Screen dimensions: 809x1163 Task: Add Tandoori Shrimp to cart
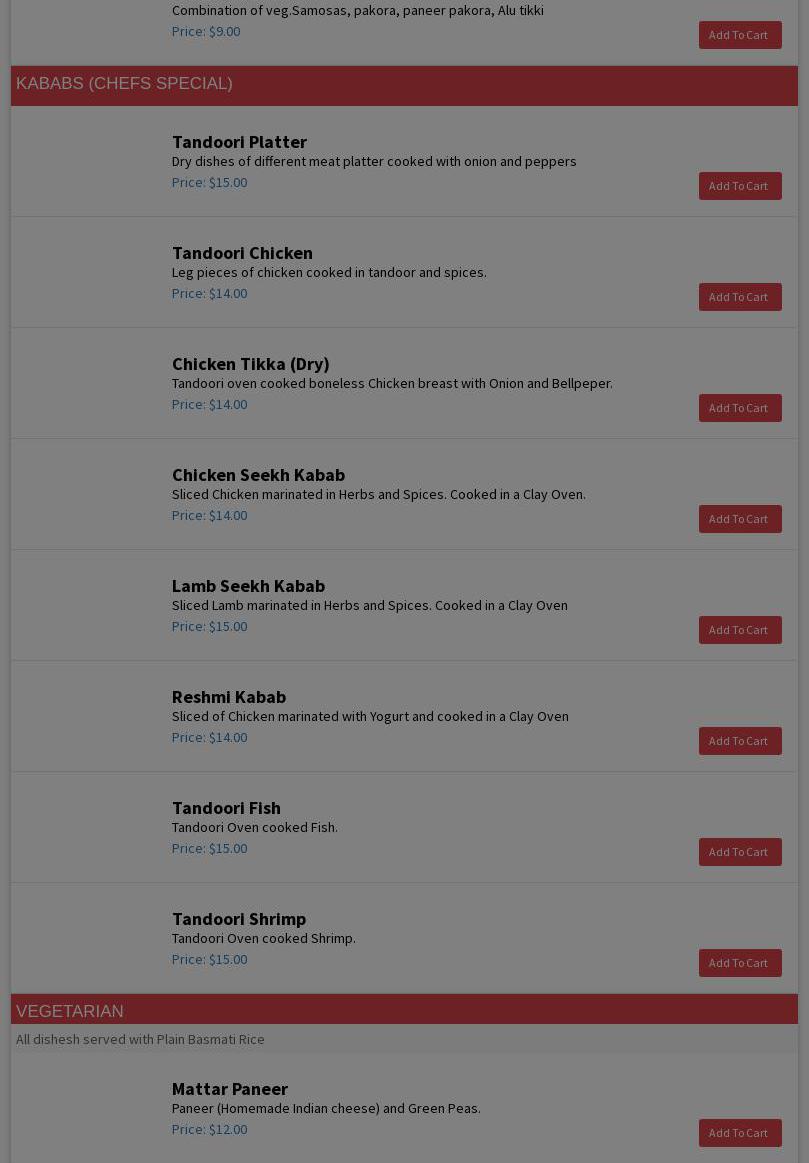[x=739, y=963]
